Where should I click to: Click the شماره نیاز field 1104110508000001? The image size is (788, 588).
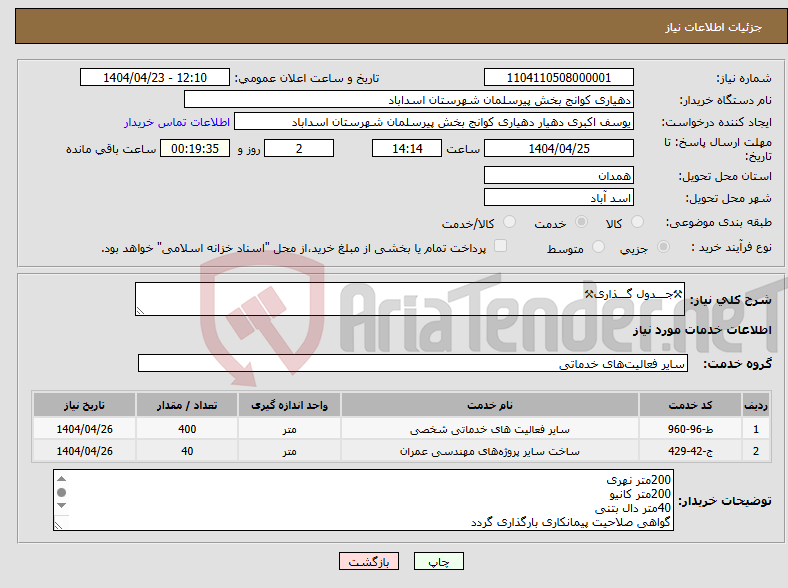pos(558,77)
